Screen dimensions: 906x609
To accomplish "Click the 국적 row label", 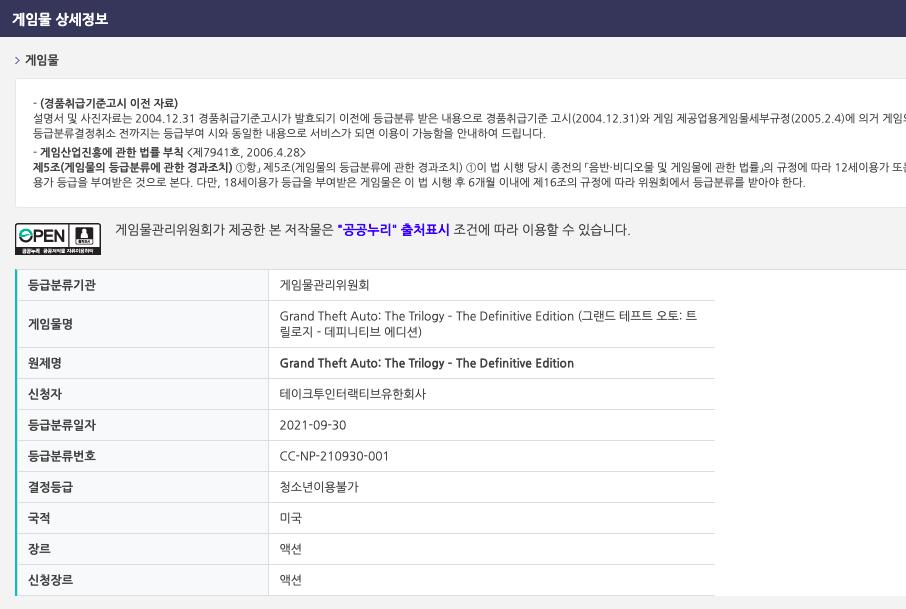I will pos(39,518).
